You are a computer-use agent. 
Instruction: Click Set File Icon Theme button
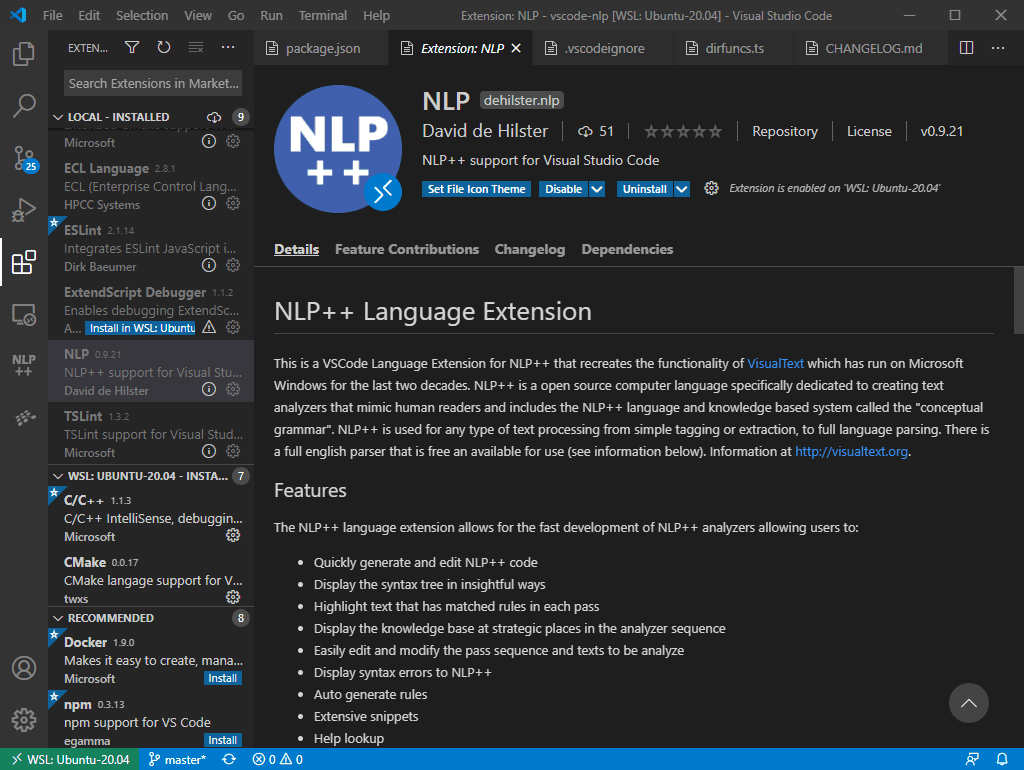tap(476, 189)
